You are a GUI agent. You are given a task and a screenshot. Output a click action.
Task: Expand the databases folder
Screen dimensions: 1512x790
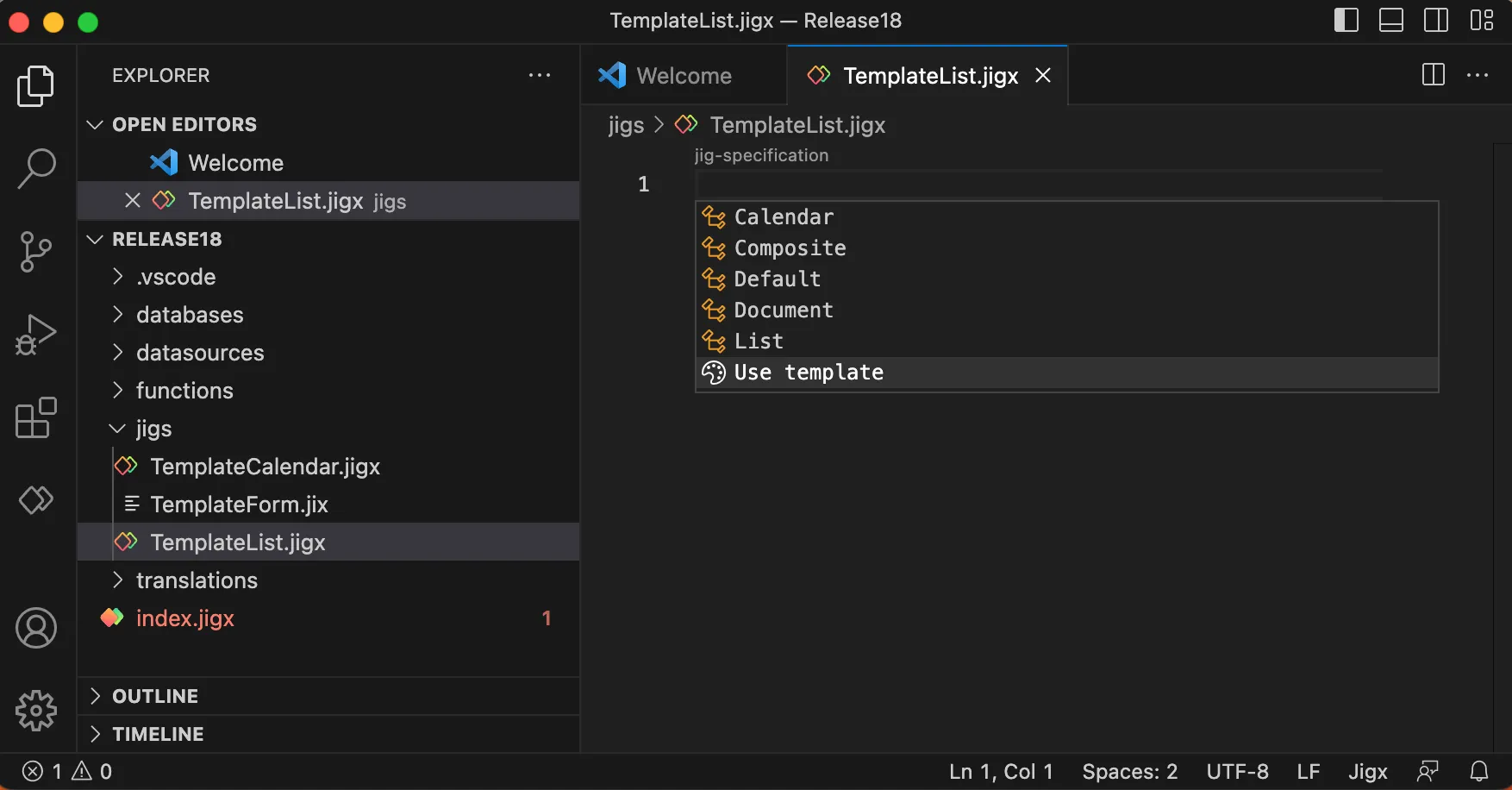tap(328, 315)
